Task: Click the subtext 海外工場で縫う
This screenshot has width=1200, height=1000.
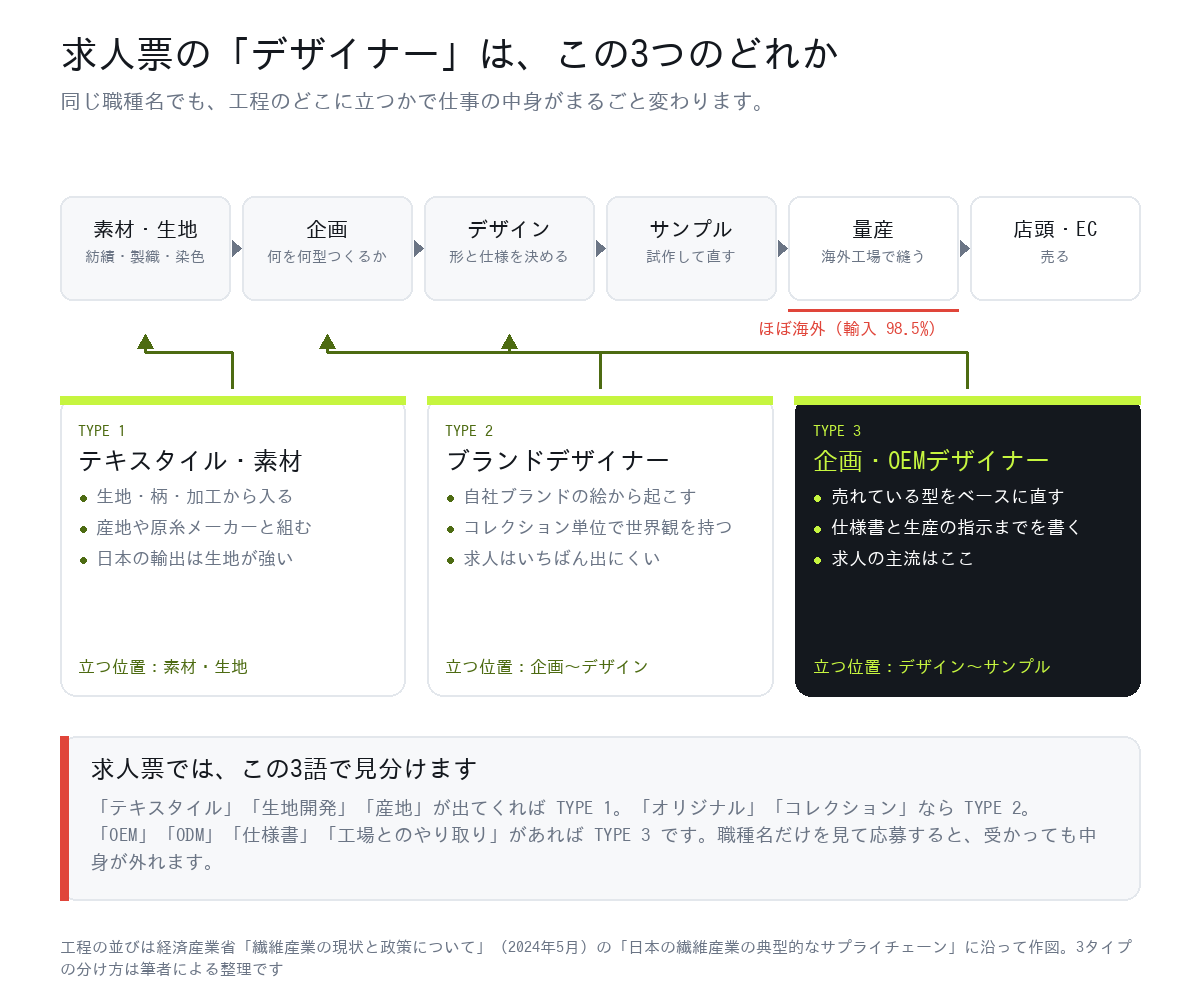Action: coord(873,257)
